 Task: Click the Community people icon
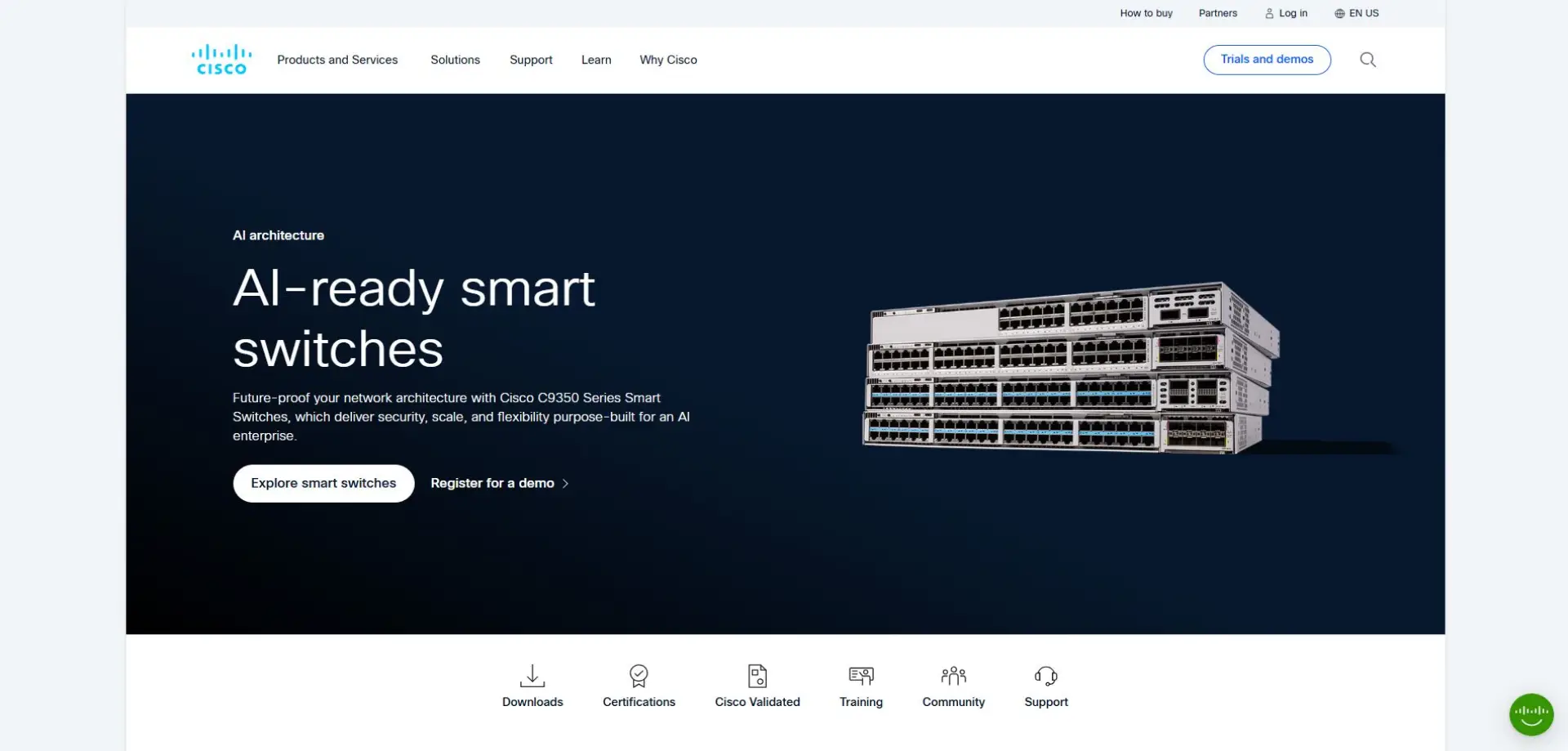[954, 676]
